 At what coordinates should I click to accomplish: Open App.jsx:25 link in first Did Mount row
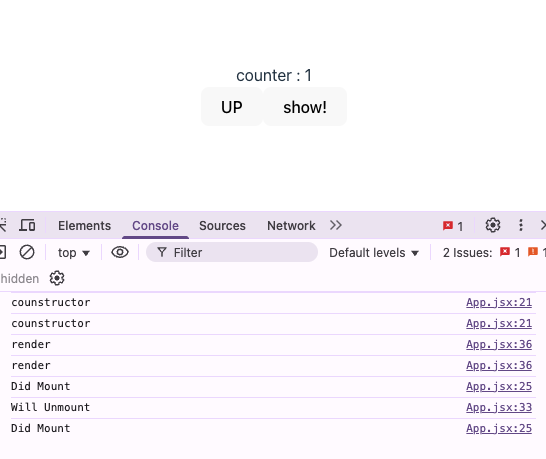coord(499,386)
